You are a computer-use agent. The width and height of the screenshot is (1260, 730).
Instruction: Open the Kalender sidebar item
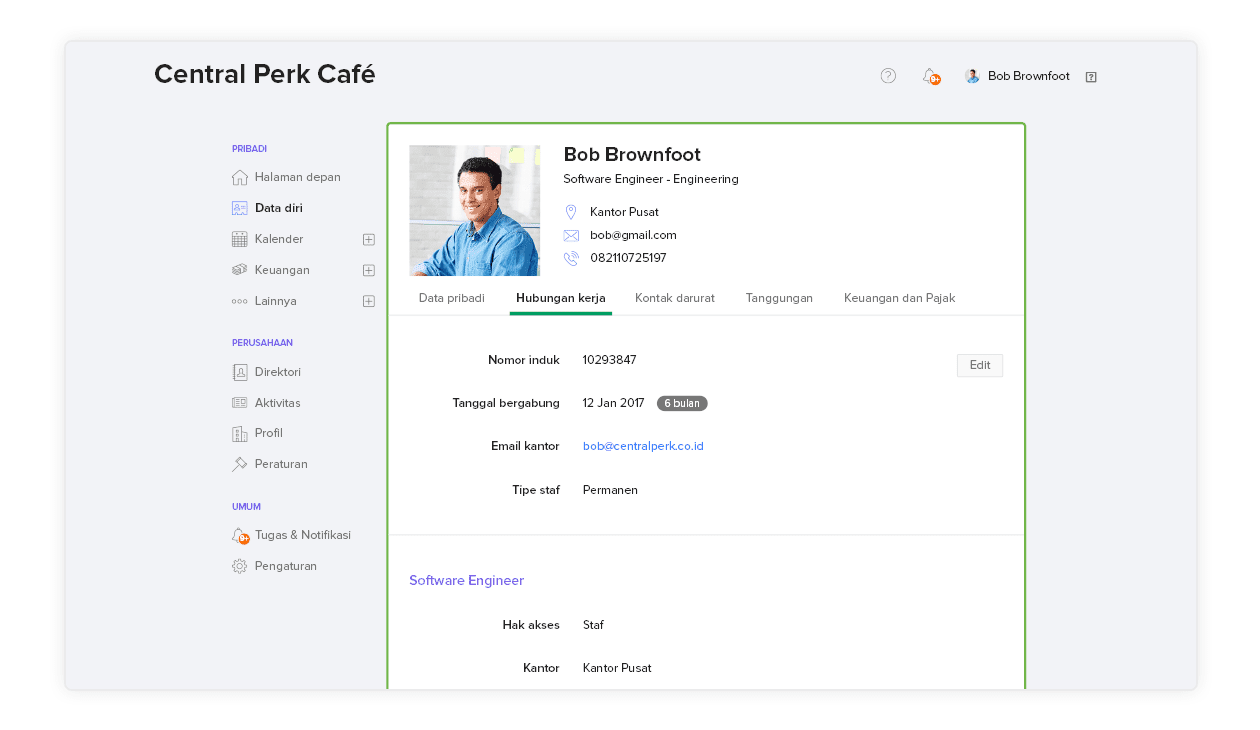coord(279,239)
